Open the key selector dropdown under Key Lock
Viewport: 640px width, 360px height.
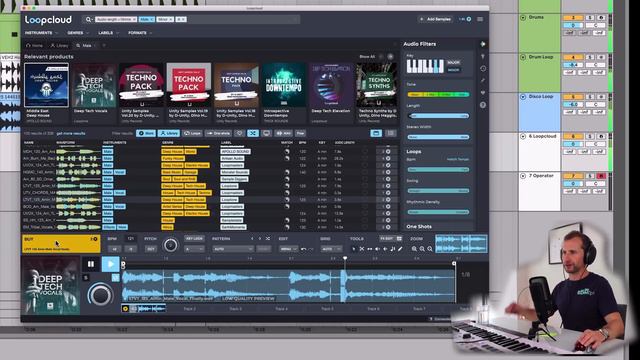194,249
